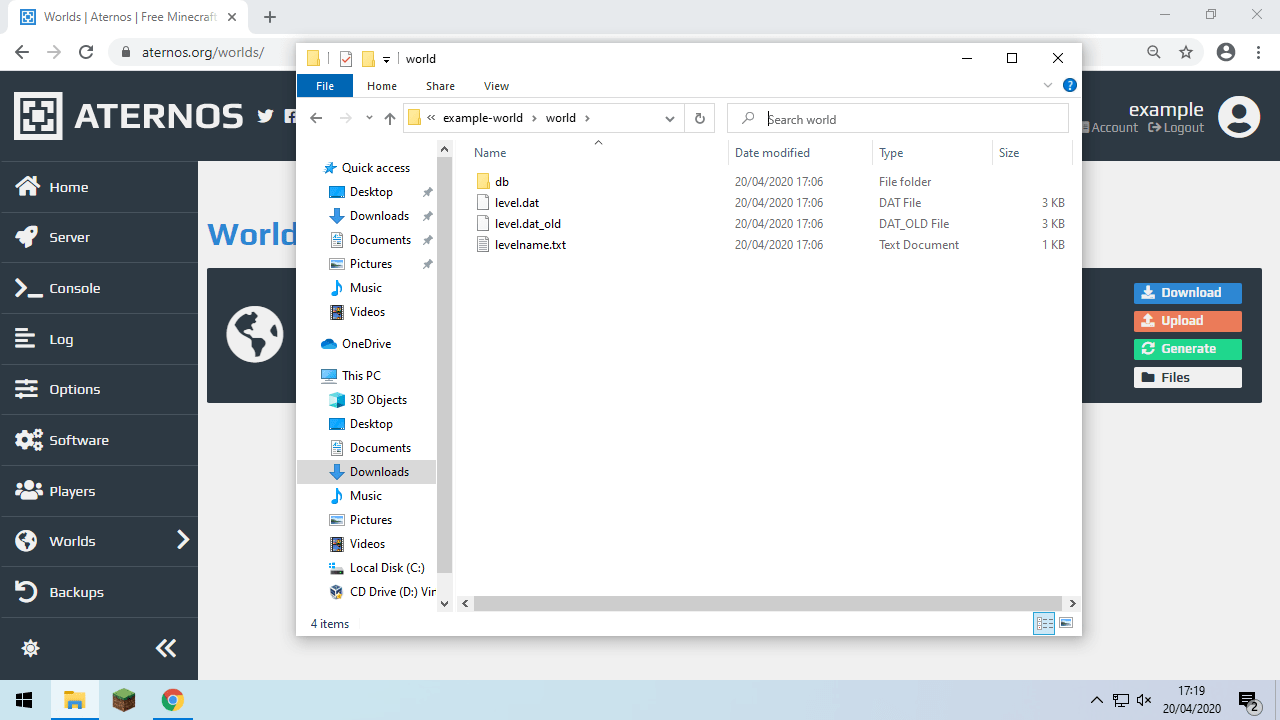Click the Chrome zoom magnifier icon
Image resolution: width=1280 pixels, height=720 pixels.
[x=1154, y=52]
